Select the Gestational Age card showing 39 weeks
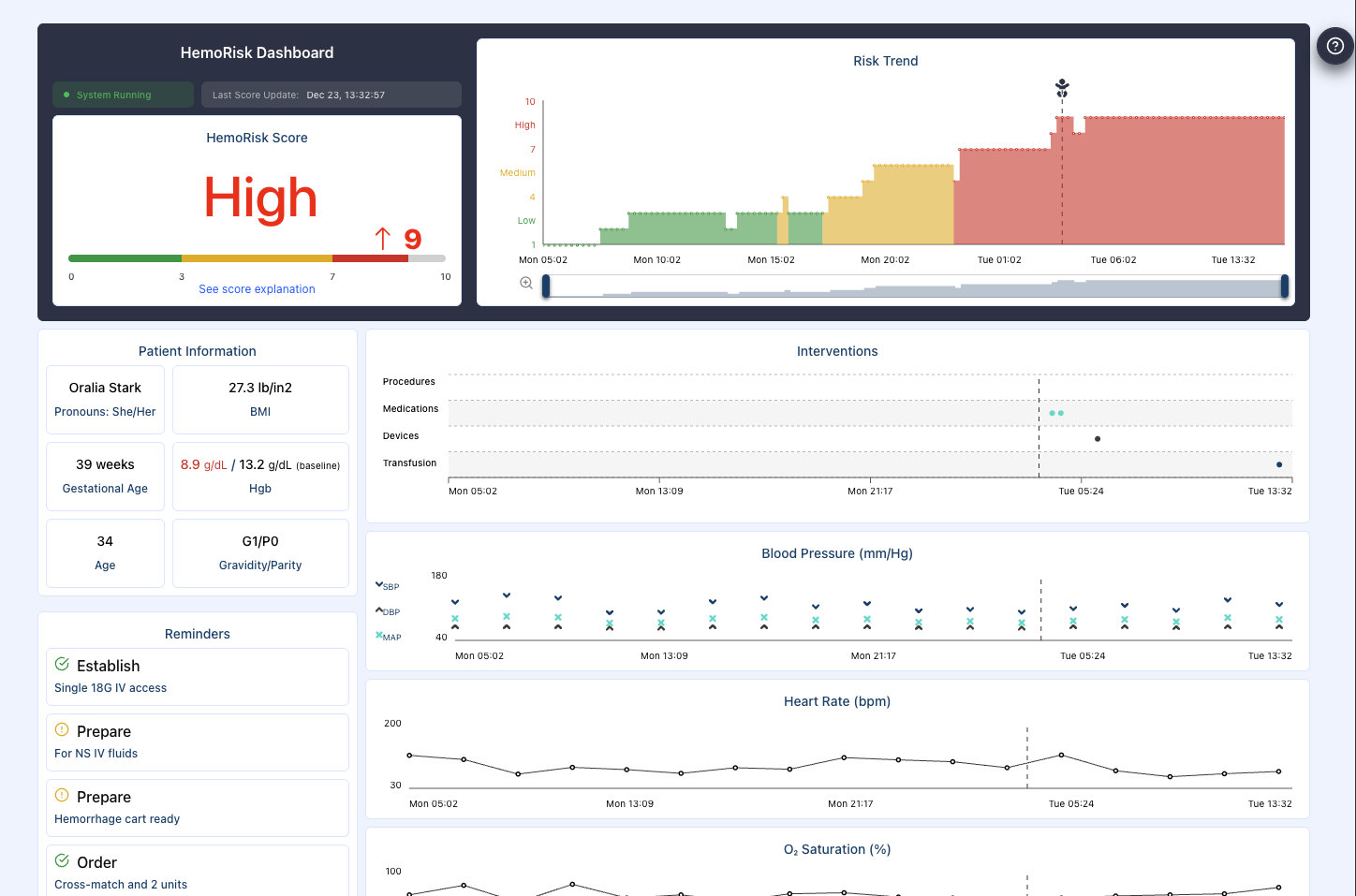This screenshot has height=896, width=1356. [x=105, y=476]
